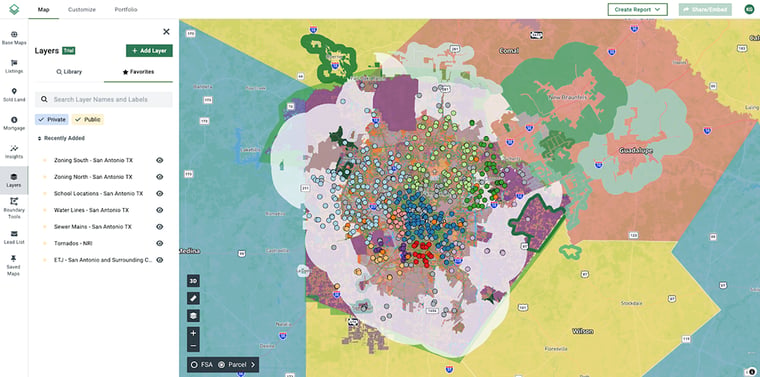Click the Trial badge

coord(68,51)
